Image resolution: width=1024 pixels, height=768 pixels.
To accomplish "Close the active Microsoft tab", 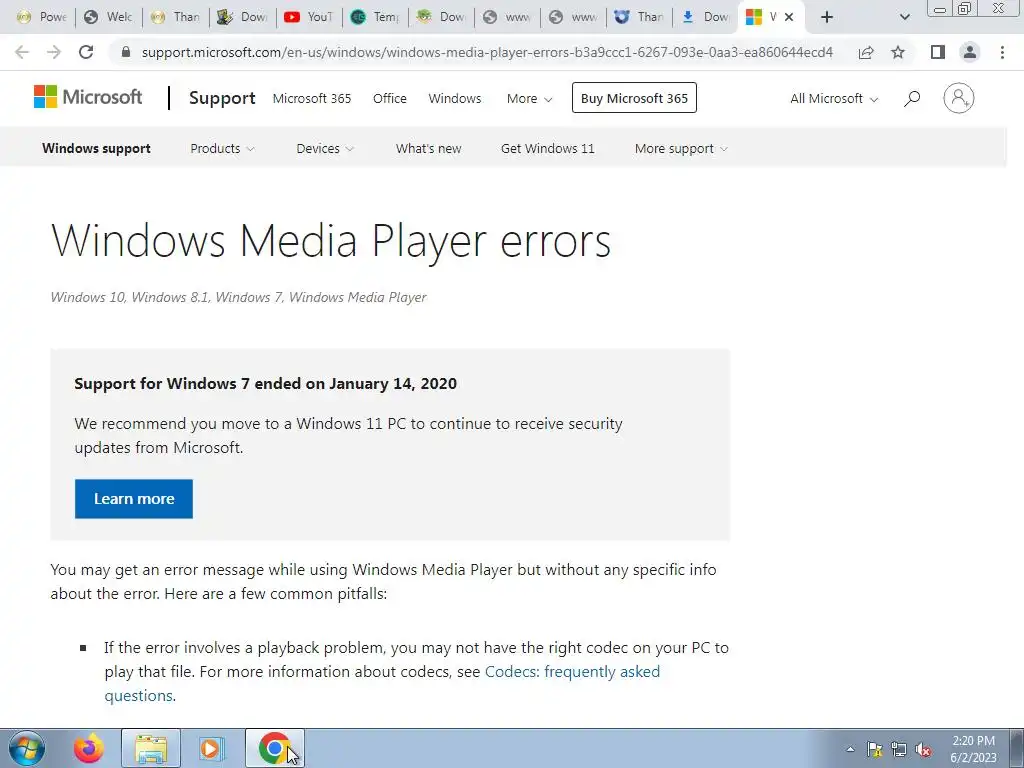I will coord(789,17).
